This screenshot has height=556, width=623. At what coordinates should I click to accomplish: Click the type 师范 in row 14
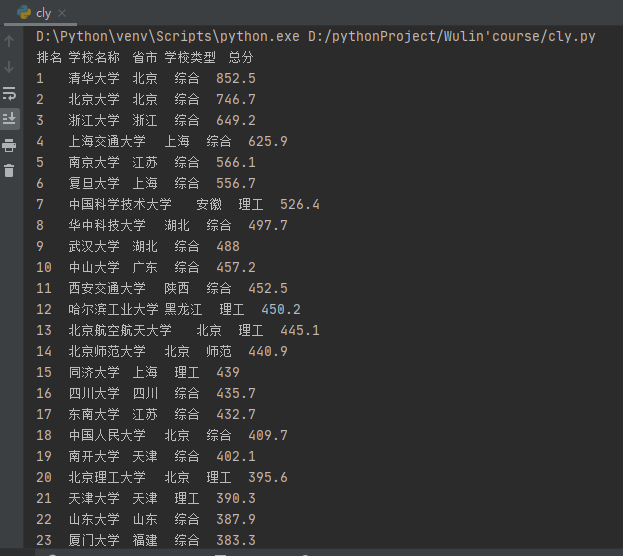(219, 351)
